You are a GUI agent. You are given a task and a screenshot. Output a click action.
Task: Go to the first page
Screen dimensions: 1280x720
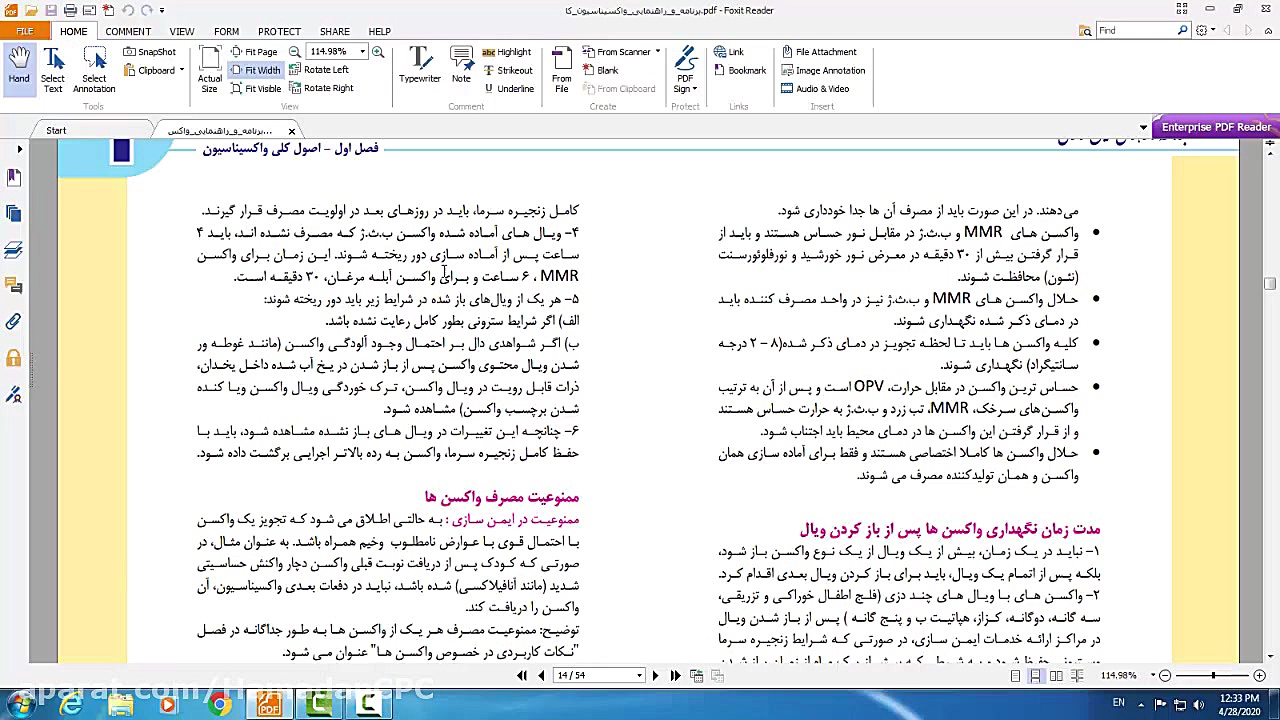522,676
